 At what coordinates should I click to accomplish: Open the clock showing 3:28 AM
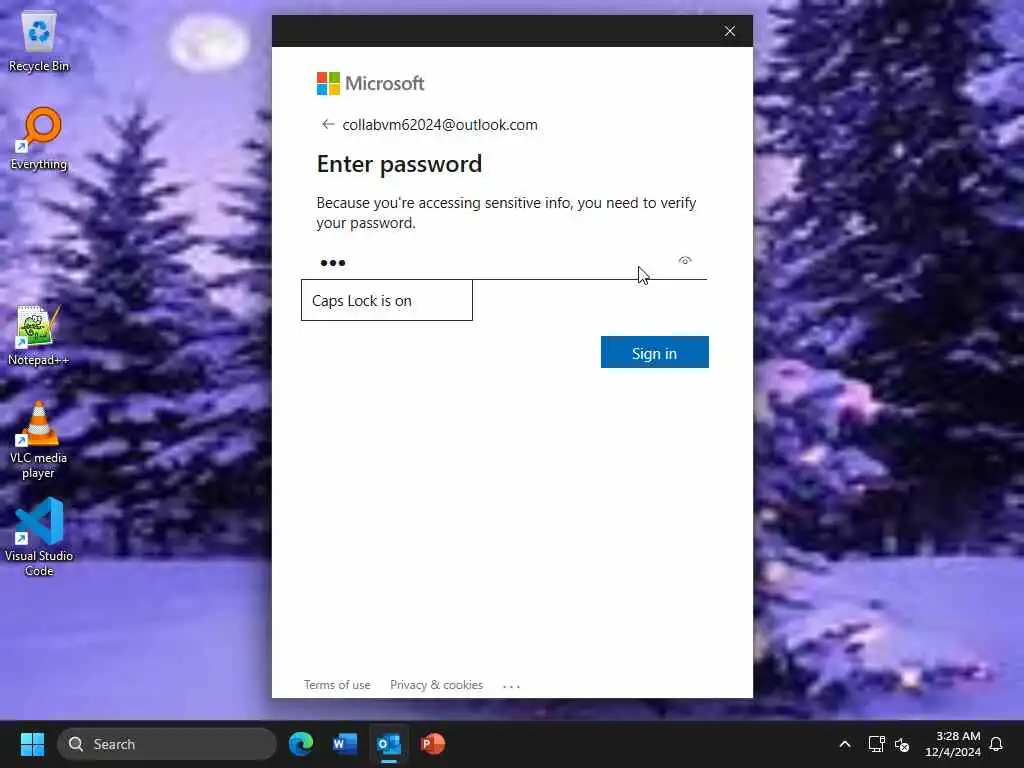point(953,744)
